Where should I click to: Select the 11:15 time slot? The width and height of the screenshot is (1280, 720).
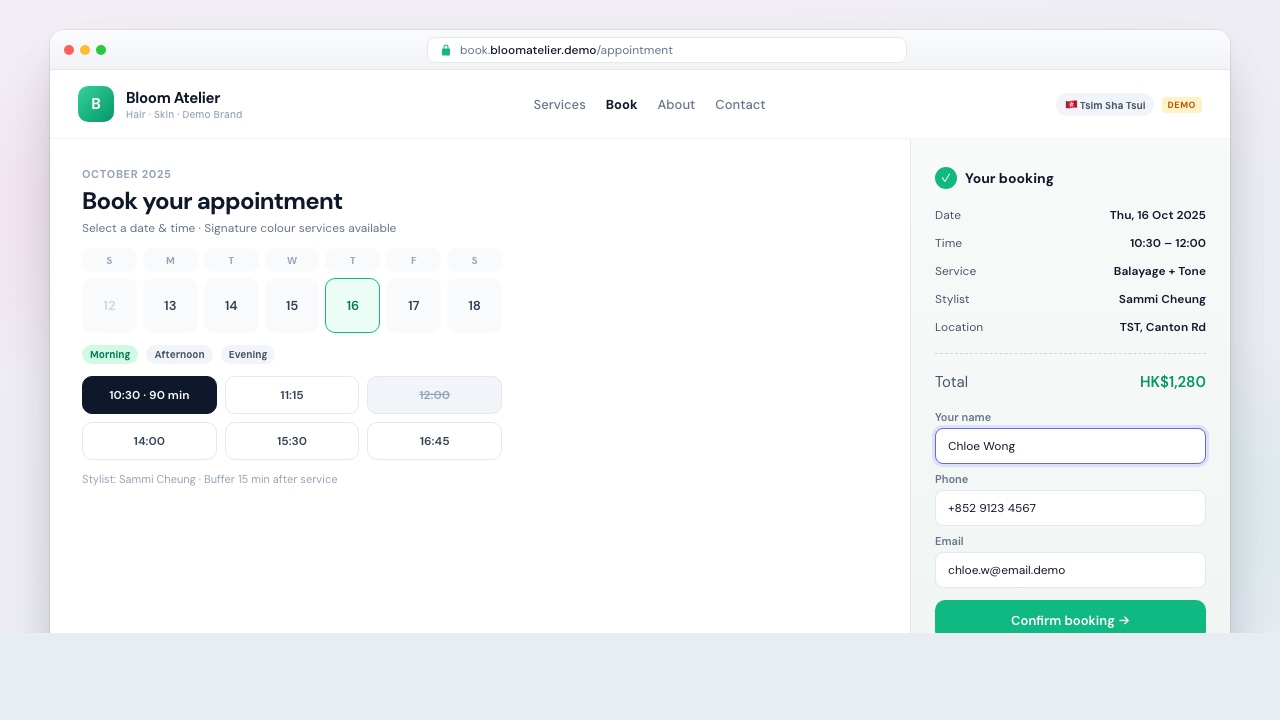tap(292, 395)
